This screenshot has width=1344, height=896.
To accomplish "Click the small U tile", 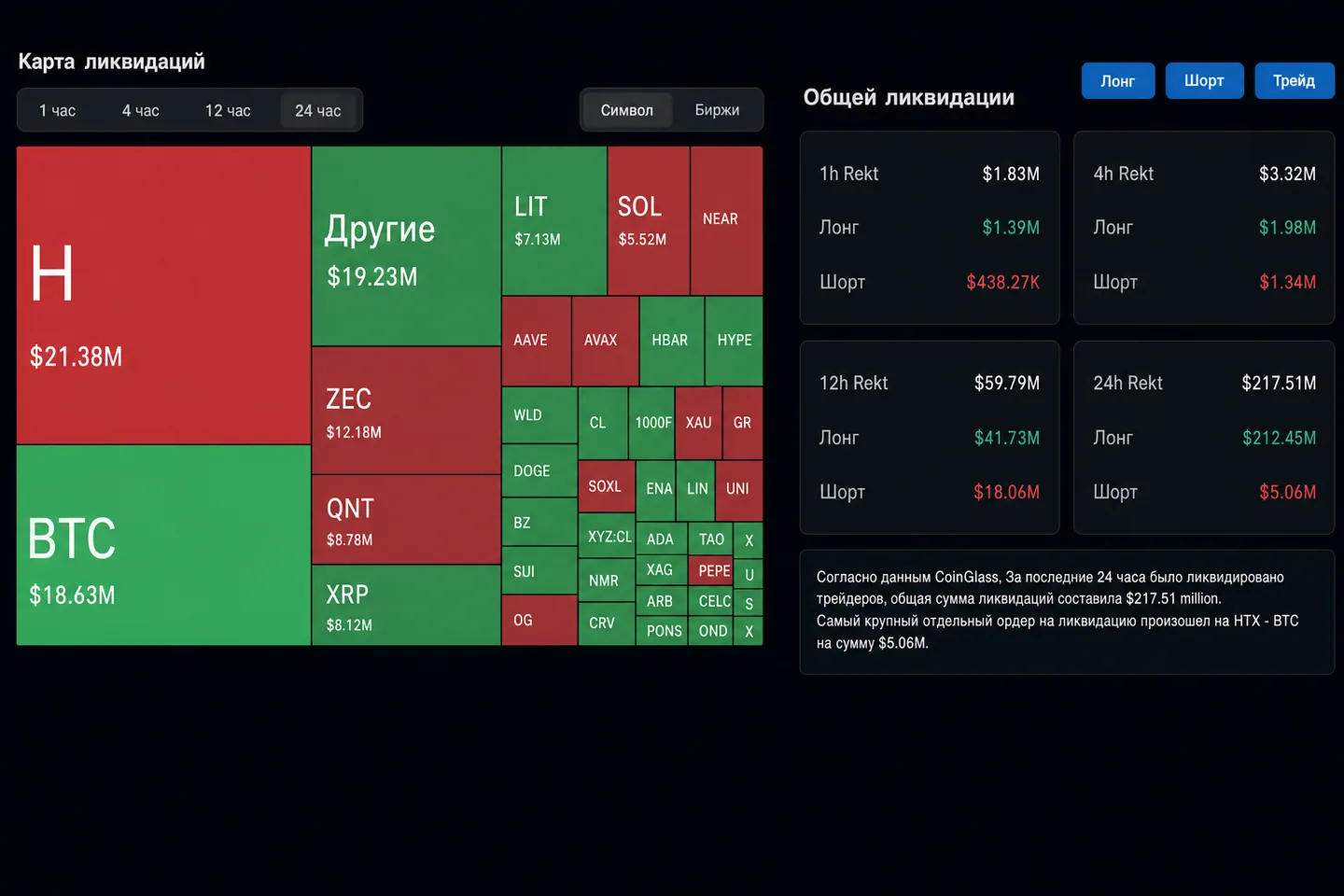I will point(749,573).
